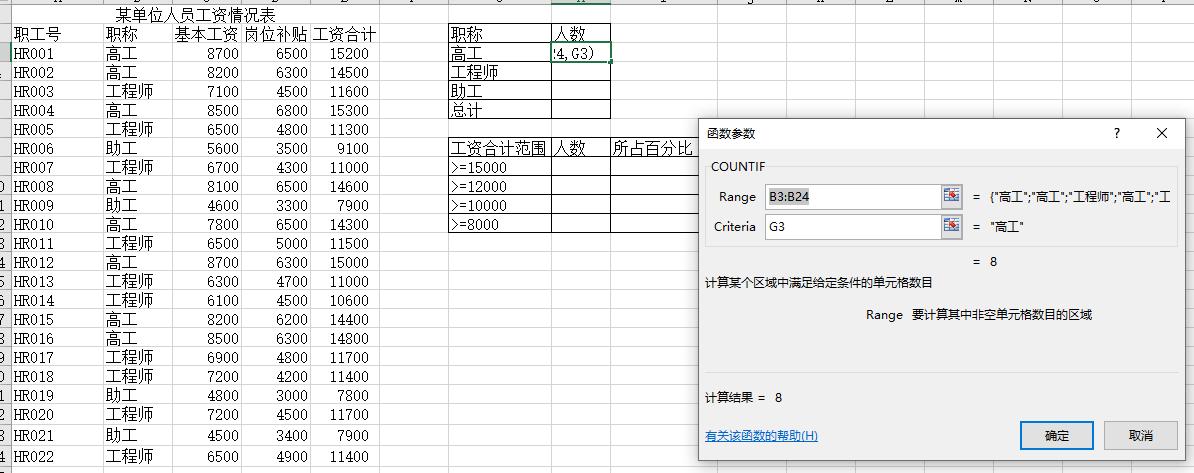Image resolution: width=1194 pixels, height=473 pixels.
Task: Cancel with the 取消 button
Action: point(1140,436)
